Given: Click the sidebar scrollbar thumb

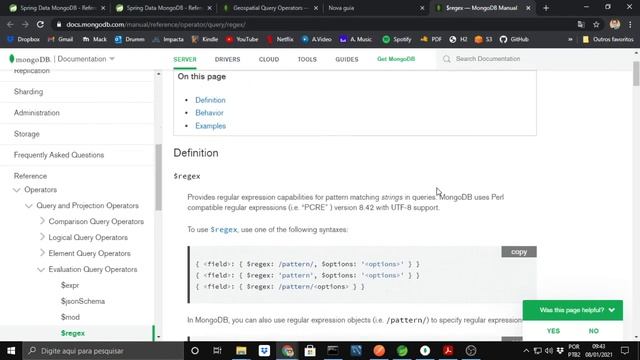Looking at the screenshot, I should click(x=158, y=177).
